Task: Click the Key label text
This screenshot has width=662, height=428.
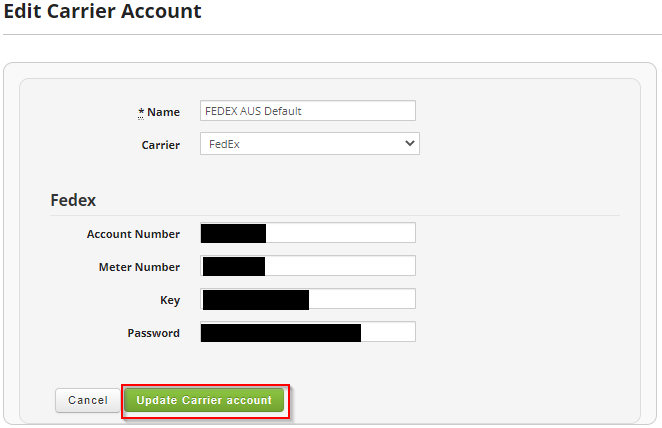Action: pos(170,301)
